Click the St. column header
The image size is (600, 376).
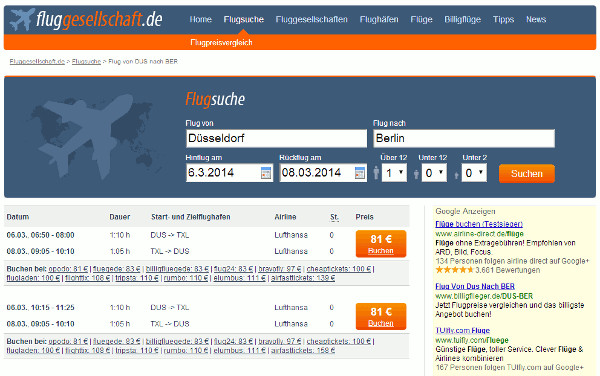pyautogui.click(x=334, y=217)
